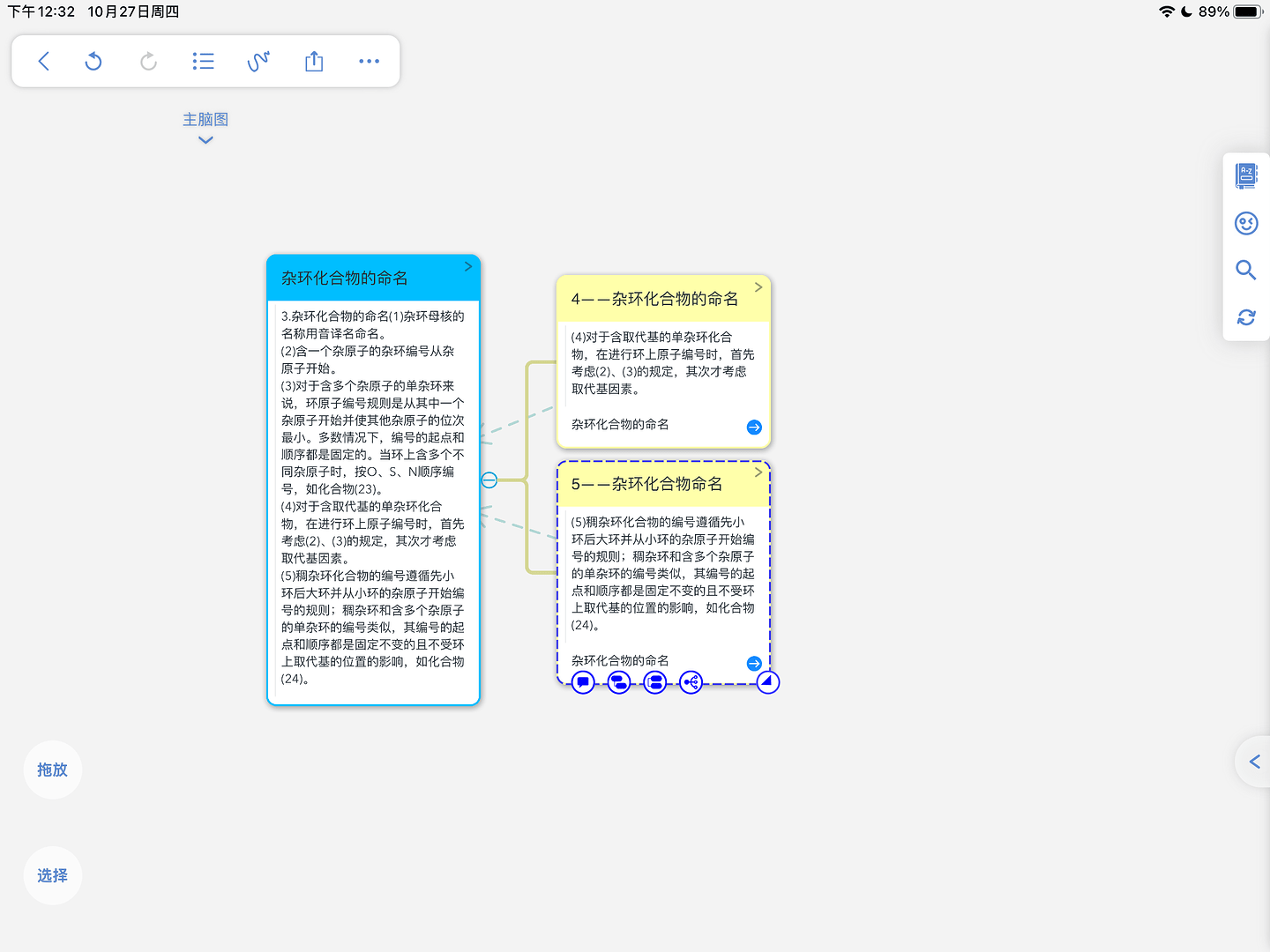Image resolution: width=1270 pixels, height=952 pixels.
Task: Tap the Wi-Fi status icon
Action: coord(1167,11)
